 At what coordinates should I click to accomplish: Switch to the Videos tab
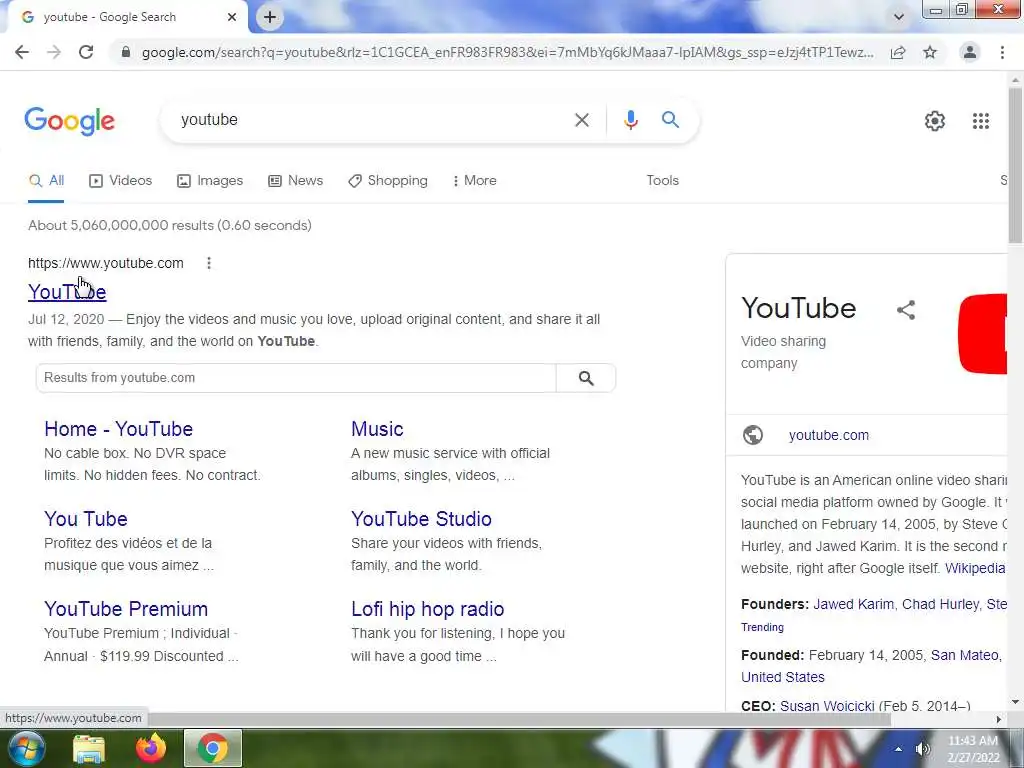click(121, 181)
